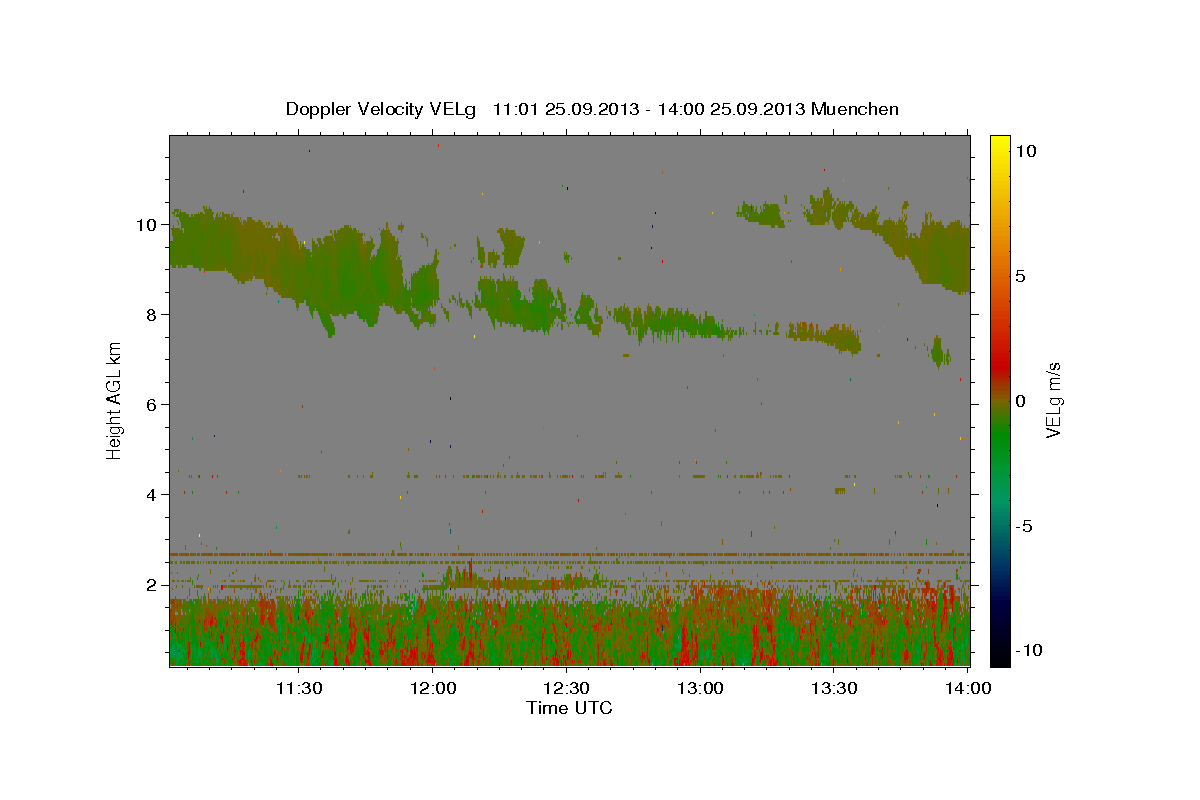Click the 14:00 time axis tick label

[x=968, y=688]
